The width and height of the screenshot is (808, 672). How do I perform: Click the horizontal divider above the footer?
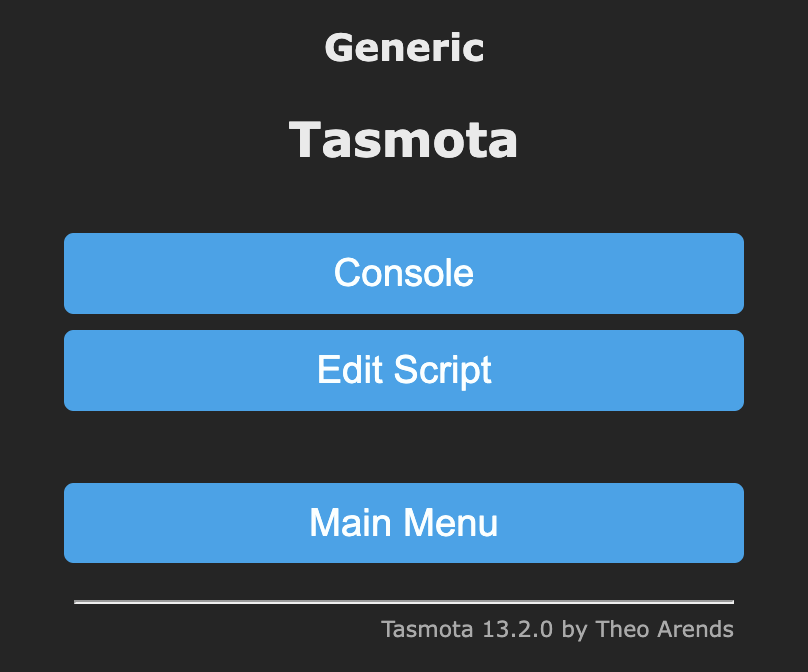[x=404, y=601]
